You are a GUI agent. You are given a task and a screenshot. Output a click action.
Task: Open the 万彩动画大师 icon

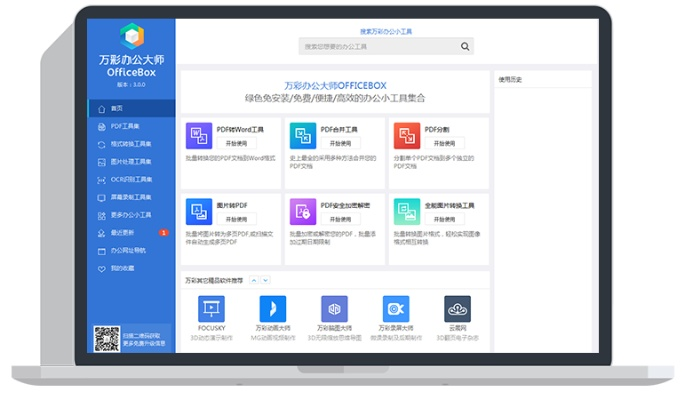pyautogui.click(x=272, y=308)
